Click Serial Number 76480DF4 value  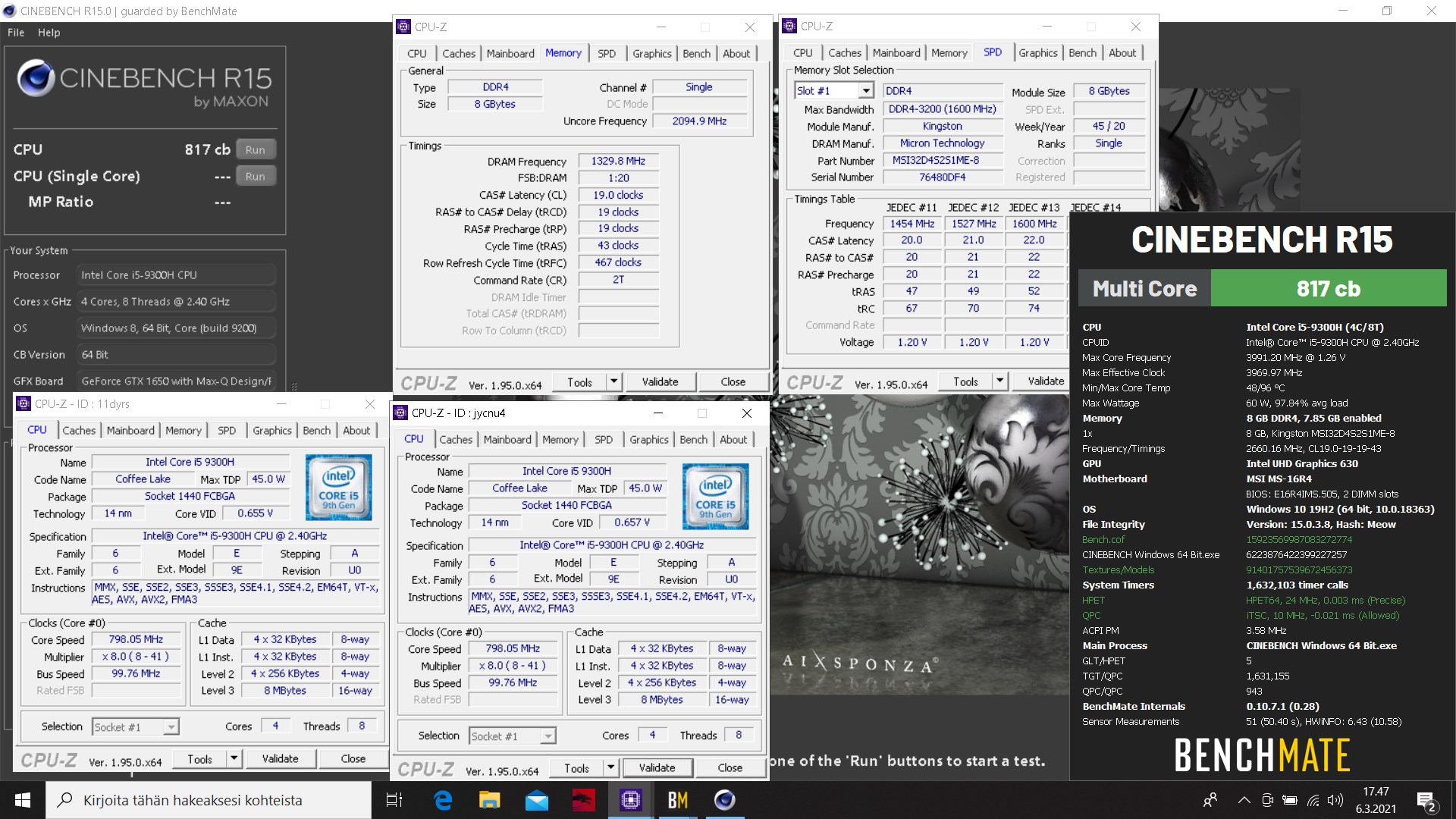coord(943,177)
